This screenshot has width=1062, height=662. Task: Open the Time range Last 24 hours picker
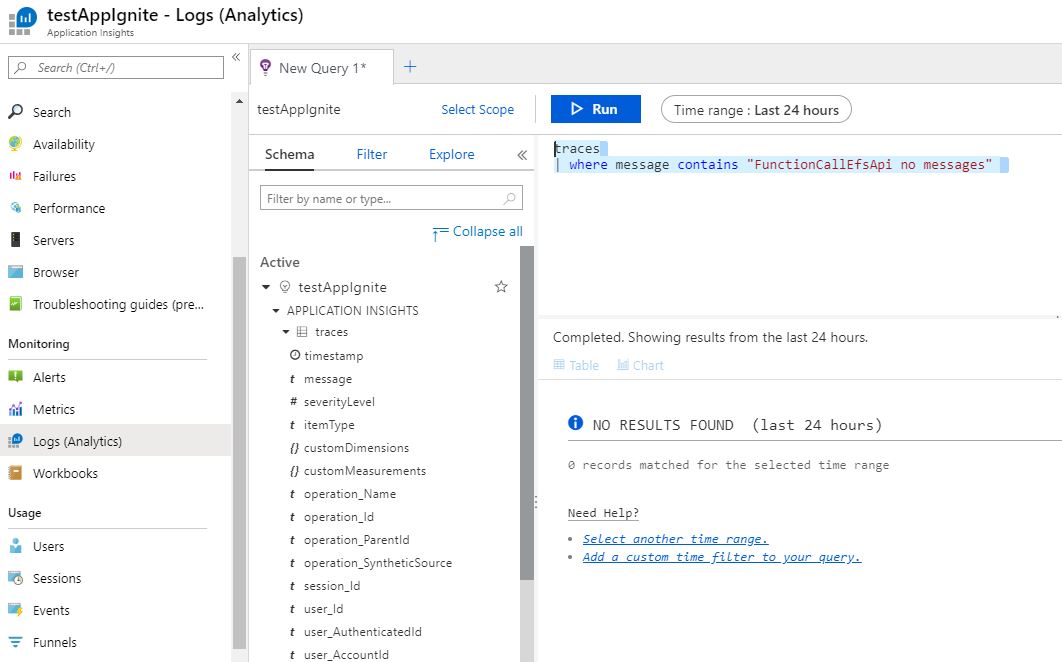click(x=756, y=110)
